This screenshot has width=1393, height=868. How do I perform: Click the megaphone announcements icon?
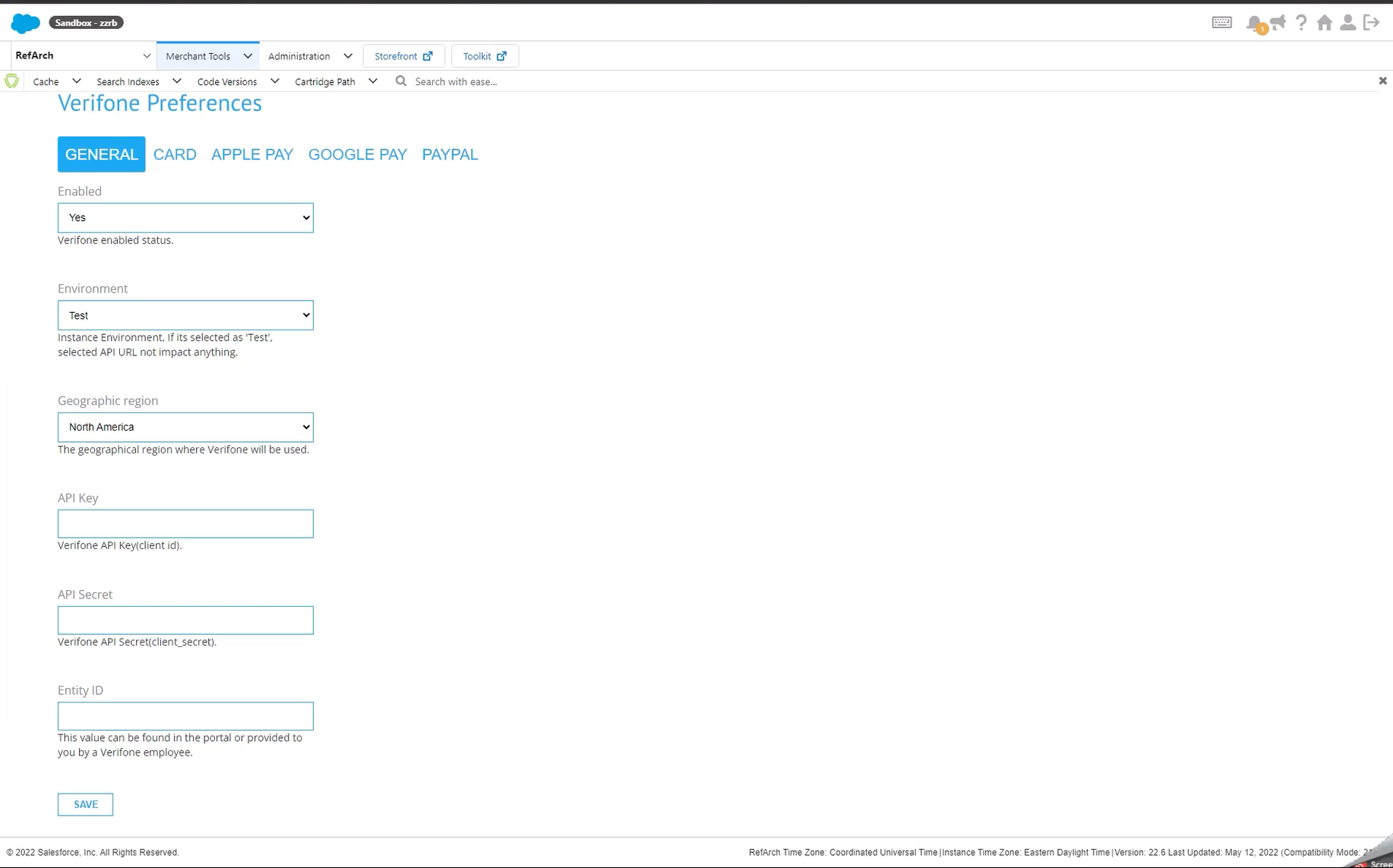coord(1278,24)
